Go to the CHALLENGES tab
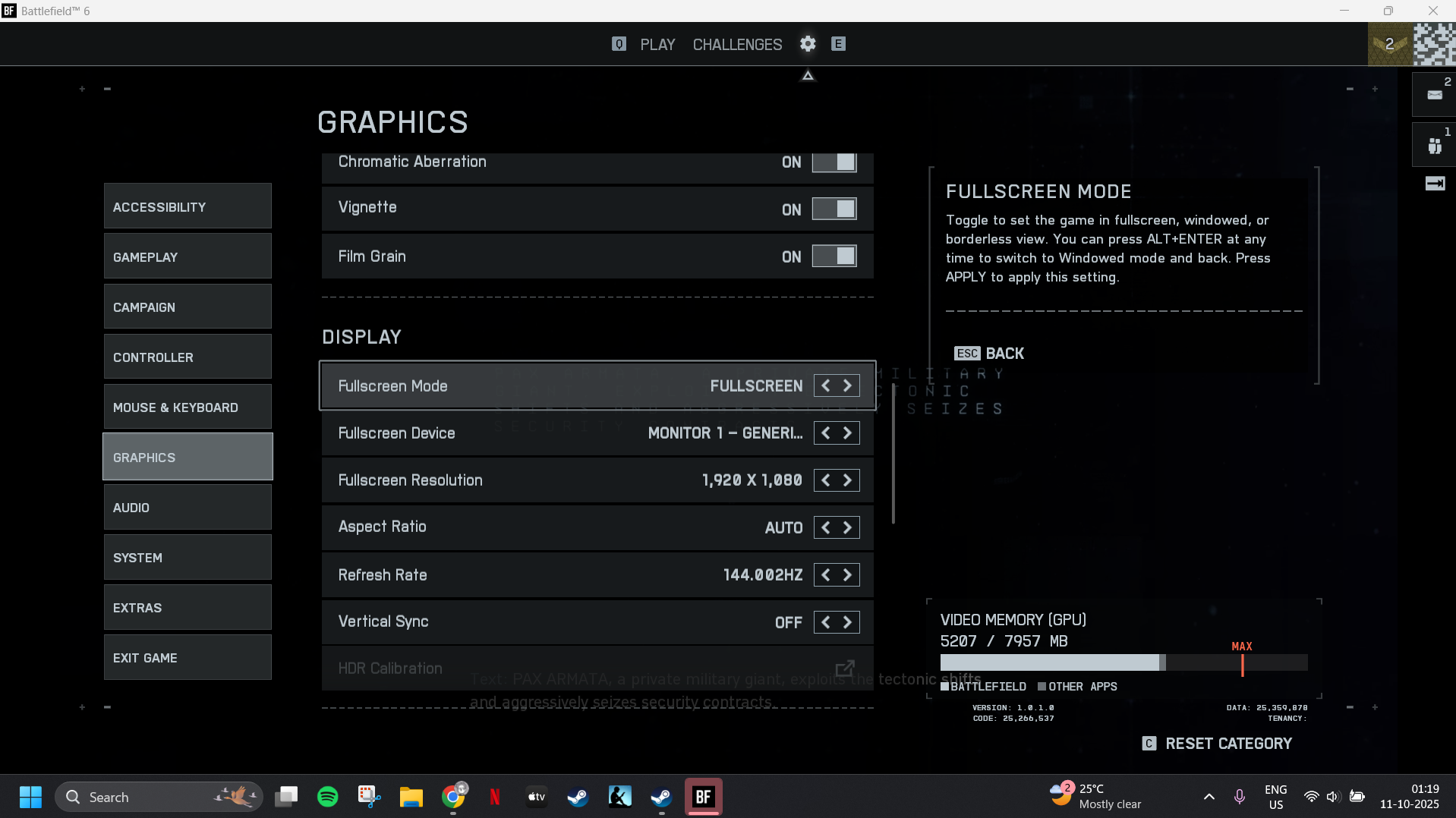 pyautogui.click(x=737, y=45)
